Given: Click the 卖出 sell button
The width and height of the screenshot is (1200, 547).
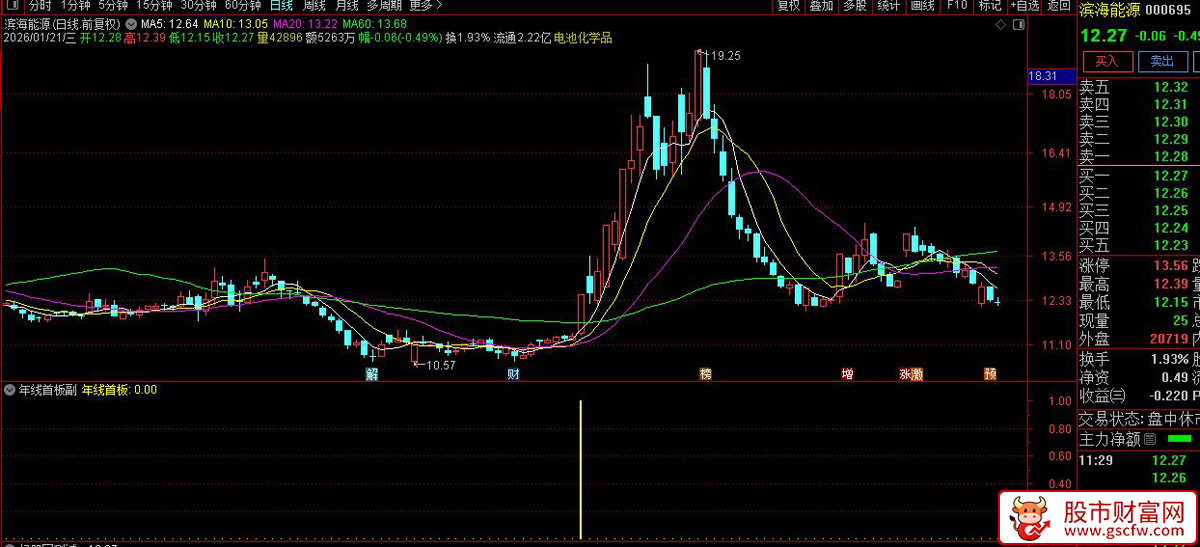Looking at the screenshot, I should coord(1161,61).
